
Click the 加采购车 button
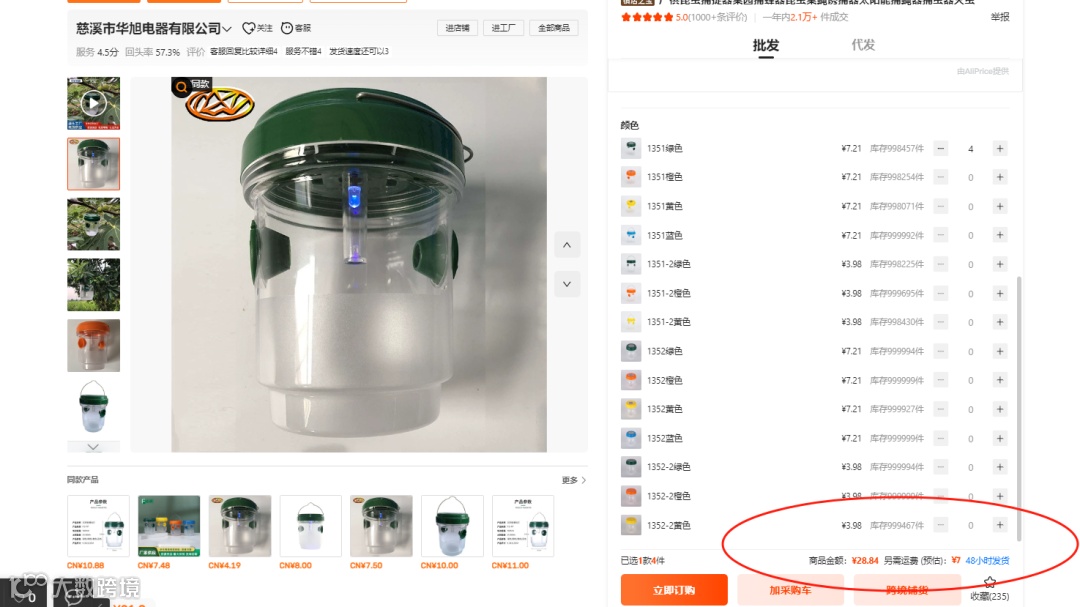click(x=790, y=590)
